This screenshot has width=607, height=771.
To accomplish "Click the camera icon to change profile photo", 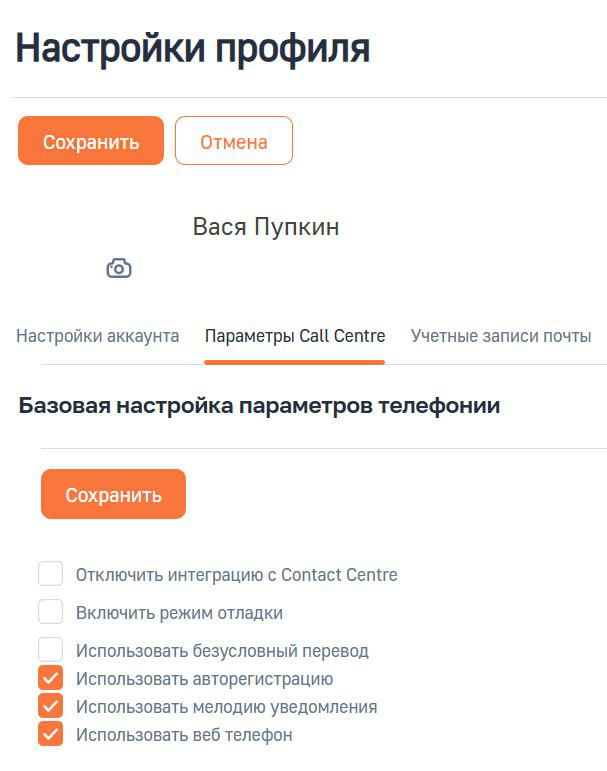I will pos(119,268).
